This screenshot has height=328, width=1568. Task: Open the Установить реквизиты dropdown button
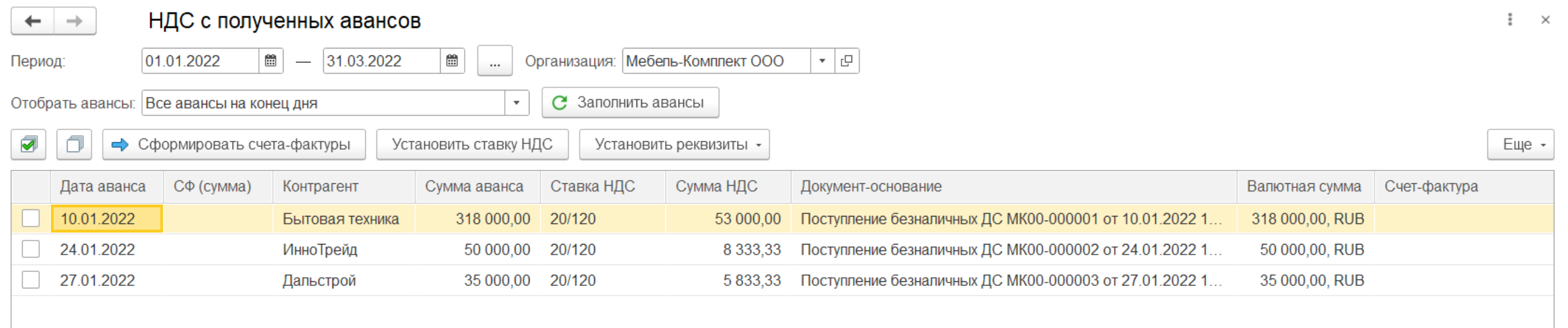coord(674,145)
